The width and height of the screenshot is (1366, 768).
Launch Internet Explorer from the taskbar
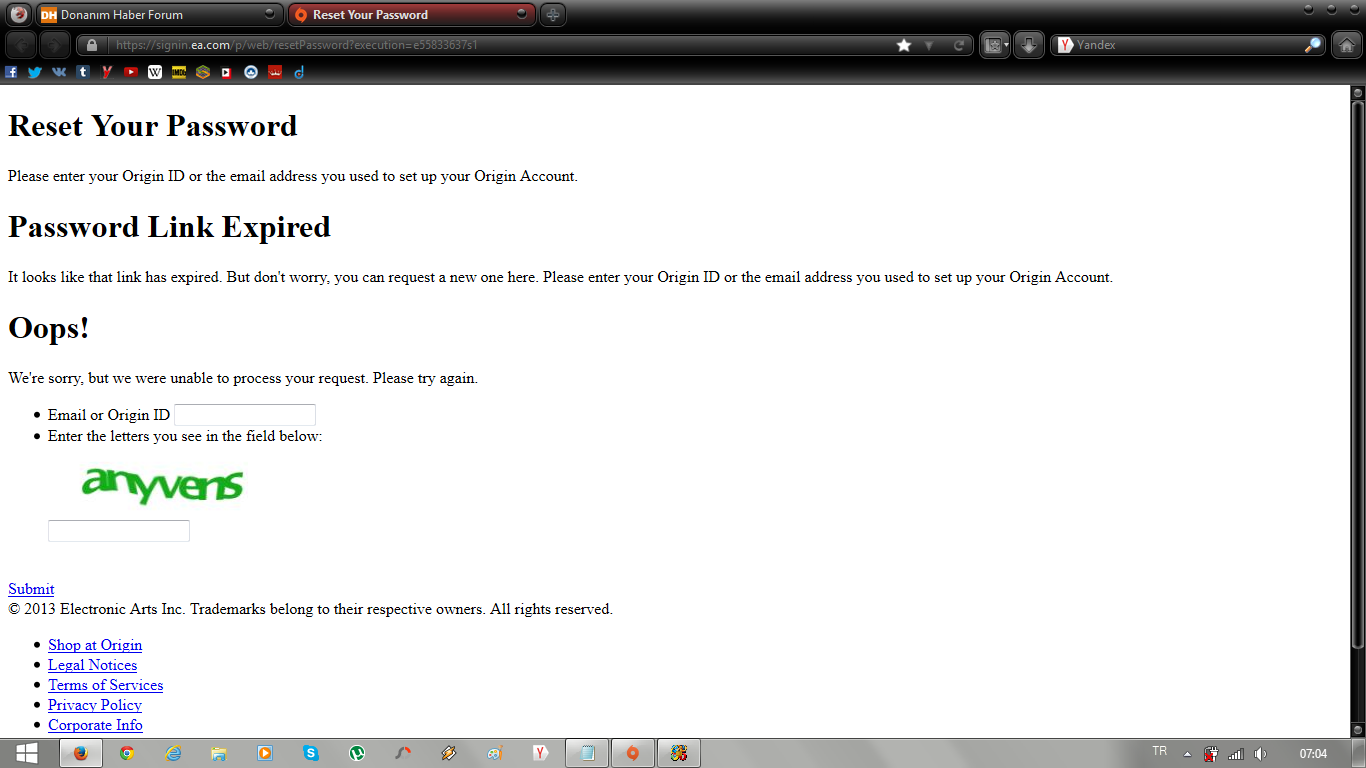(x=173, y=753)
